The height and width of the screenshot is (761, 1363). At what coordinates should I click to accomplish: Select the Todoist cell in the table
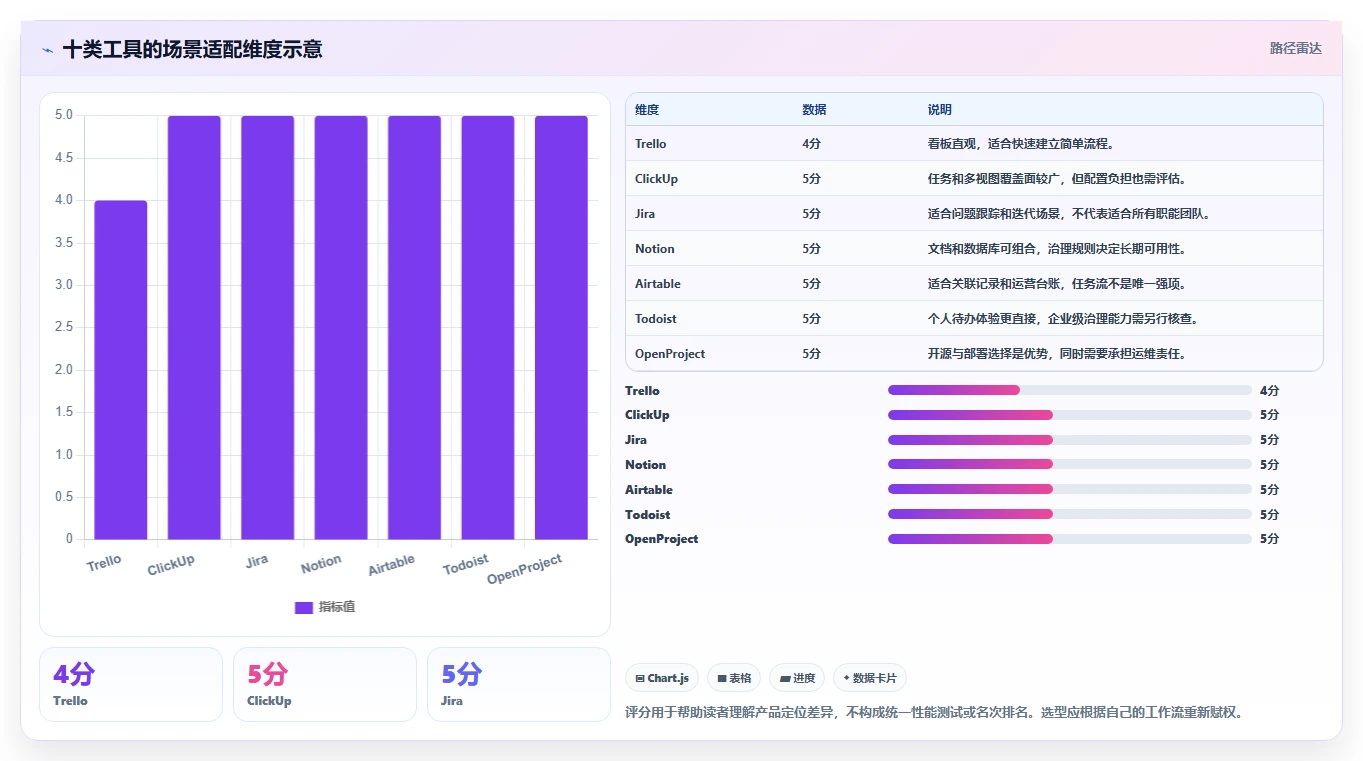tap(656, 319)
